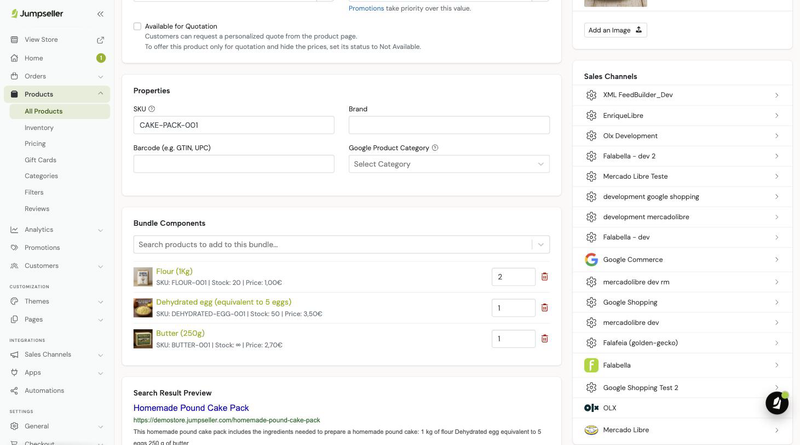Delete Butter (250g) bundle component
800x445 pixels.
click(x=544, y=339)
